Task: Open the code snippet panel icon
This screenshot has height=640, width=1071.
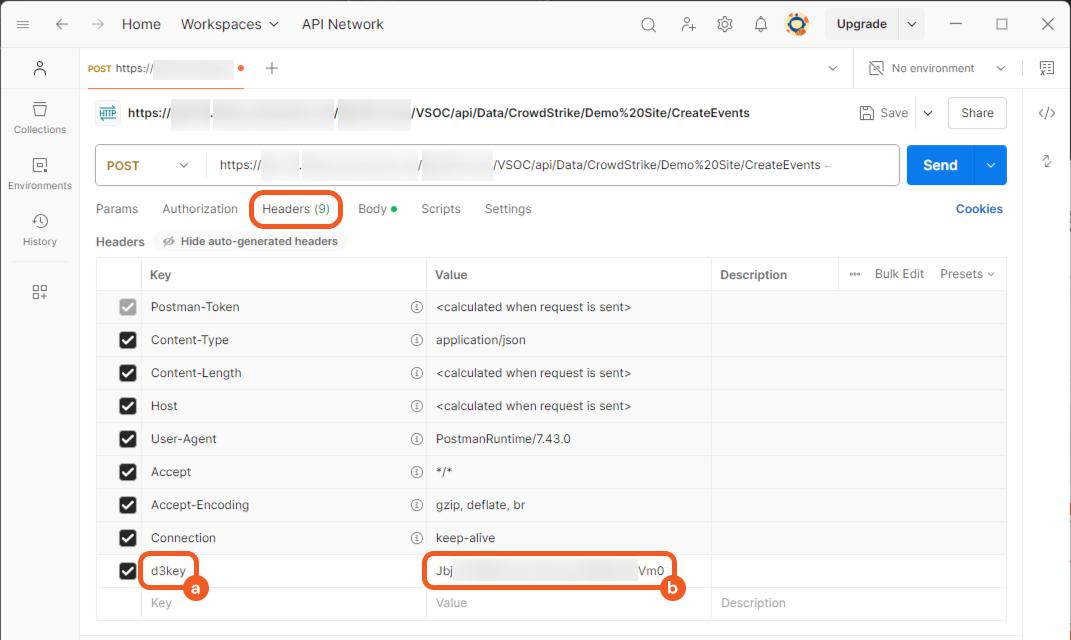Action: [x=1046, y=113]
